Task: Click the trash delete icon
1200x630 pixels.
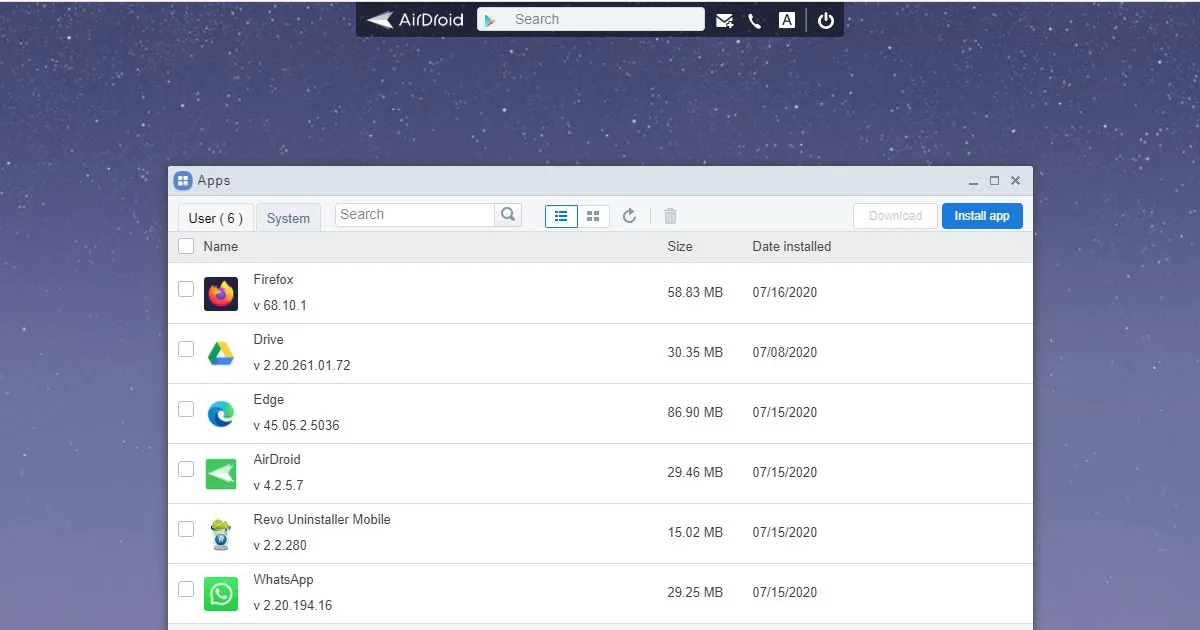Action: coord(671,216)
